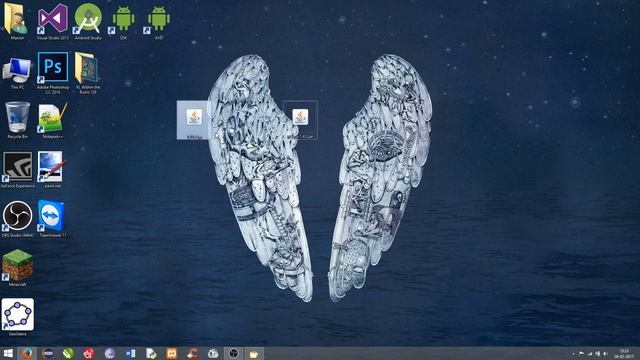Open the Word taskbar icon
640x360 pixels.
130,353
